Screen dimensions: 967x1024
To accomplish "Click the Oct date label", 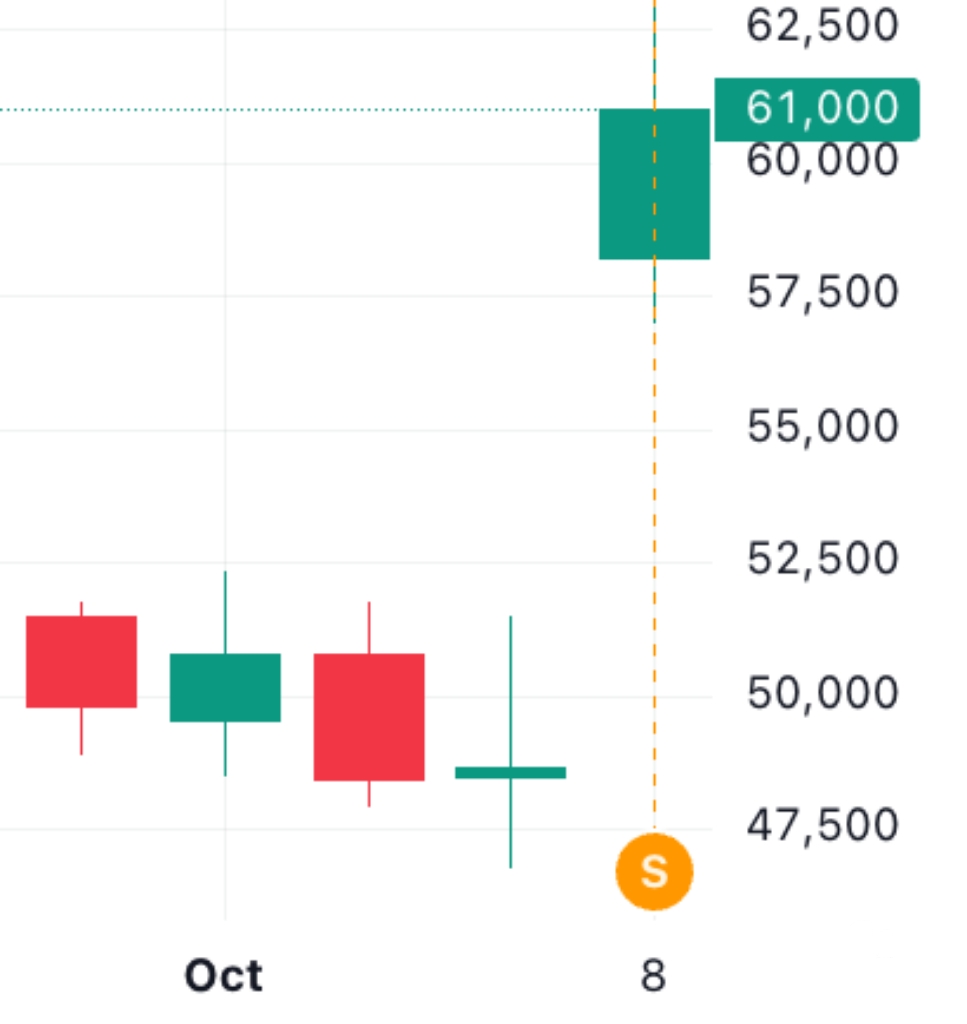I will pos(224,975).
